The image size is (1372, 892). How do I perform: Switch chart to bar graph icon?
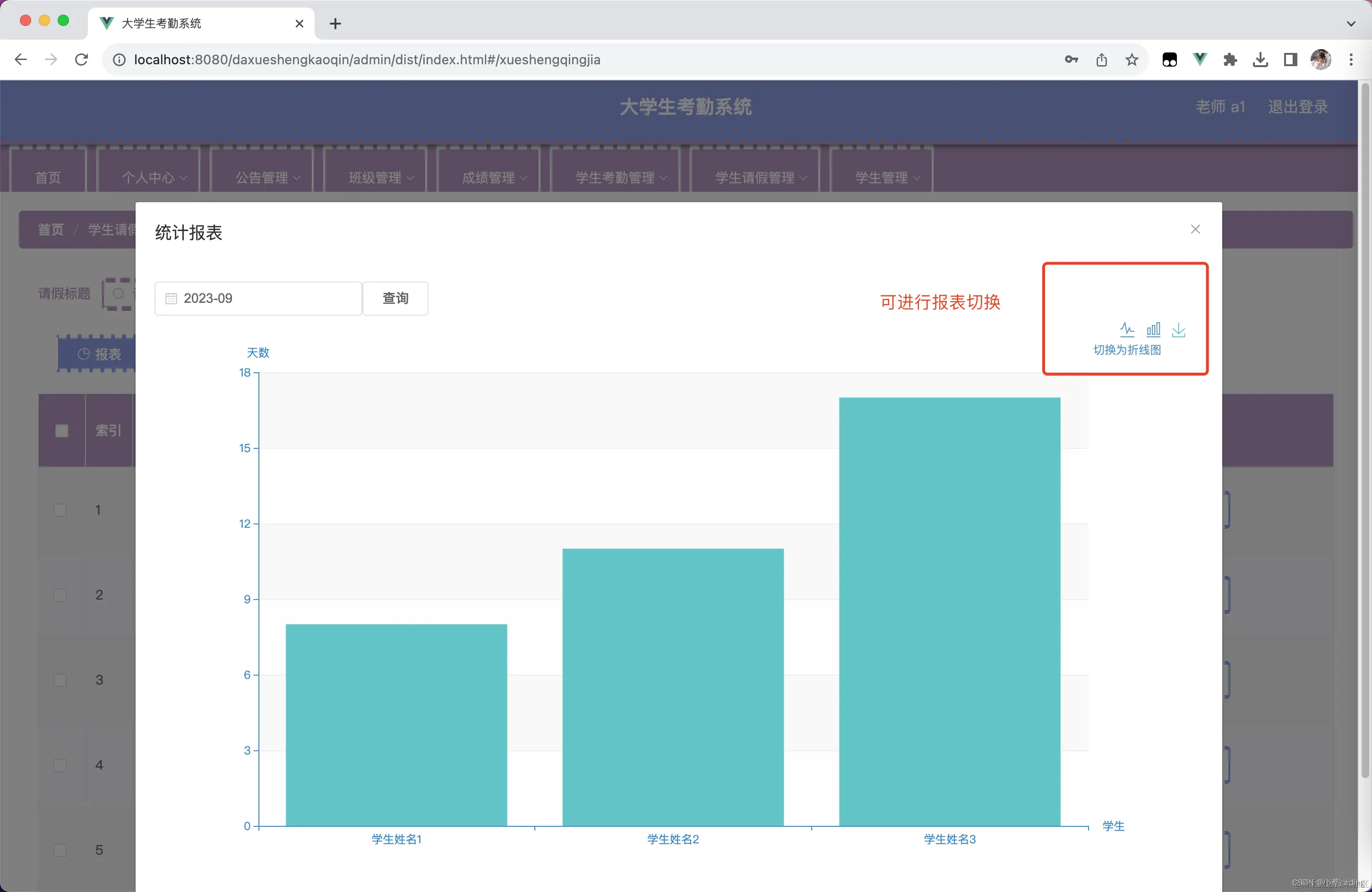point(1153,329)
